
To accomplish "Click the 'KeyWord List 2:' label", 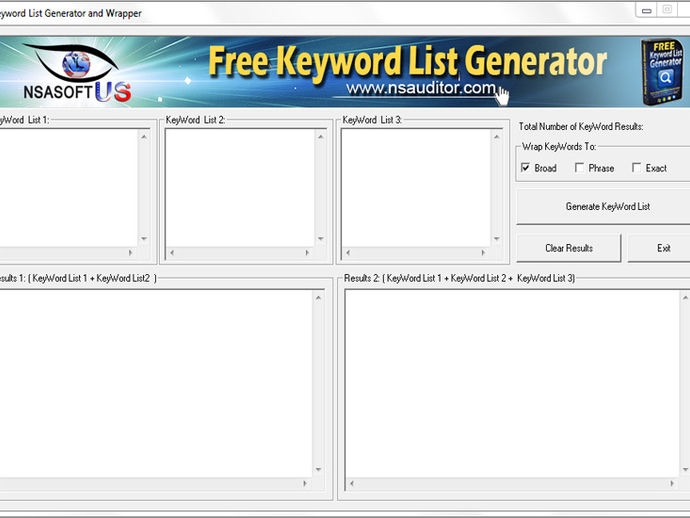I will coord(195,120).
